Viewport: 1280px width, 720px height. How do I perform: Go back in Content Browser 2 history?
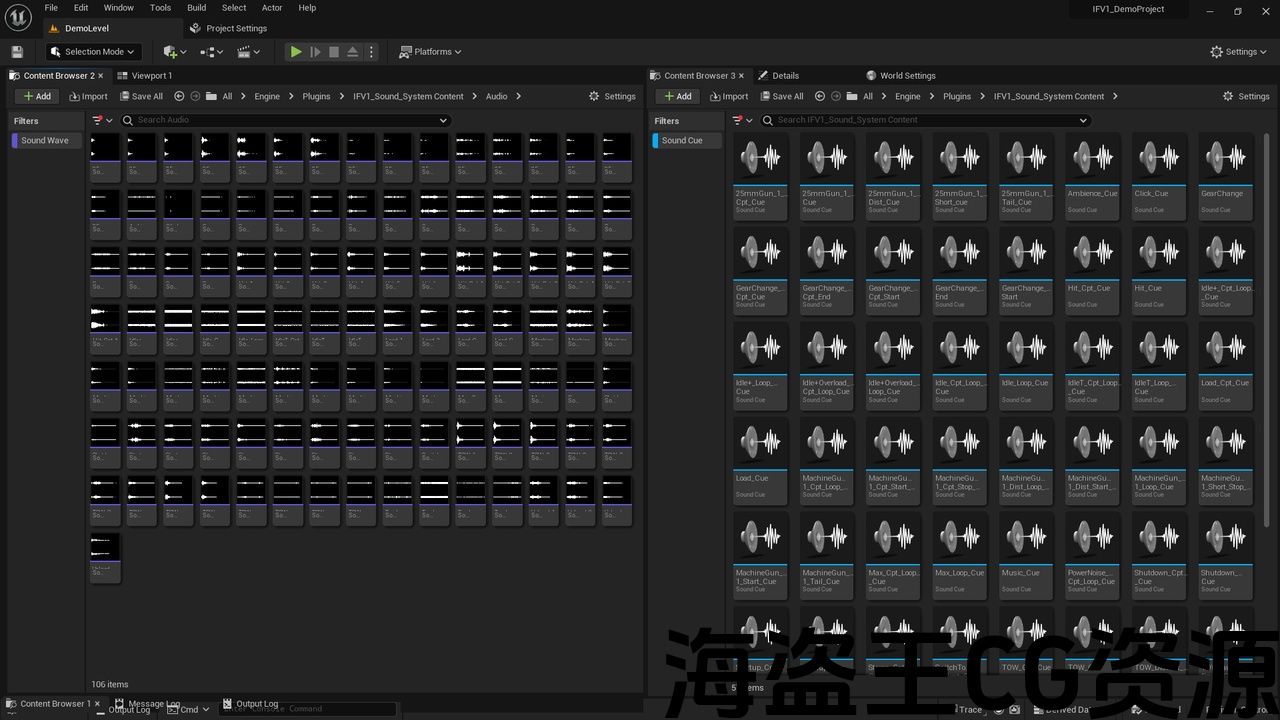point(179,97)
